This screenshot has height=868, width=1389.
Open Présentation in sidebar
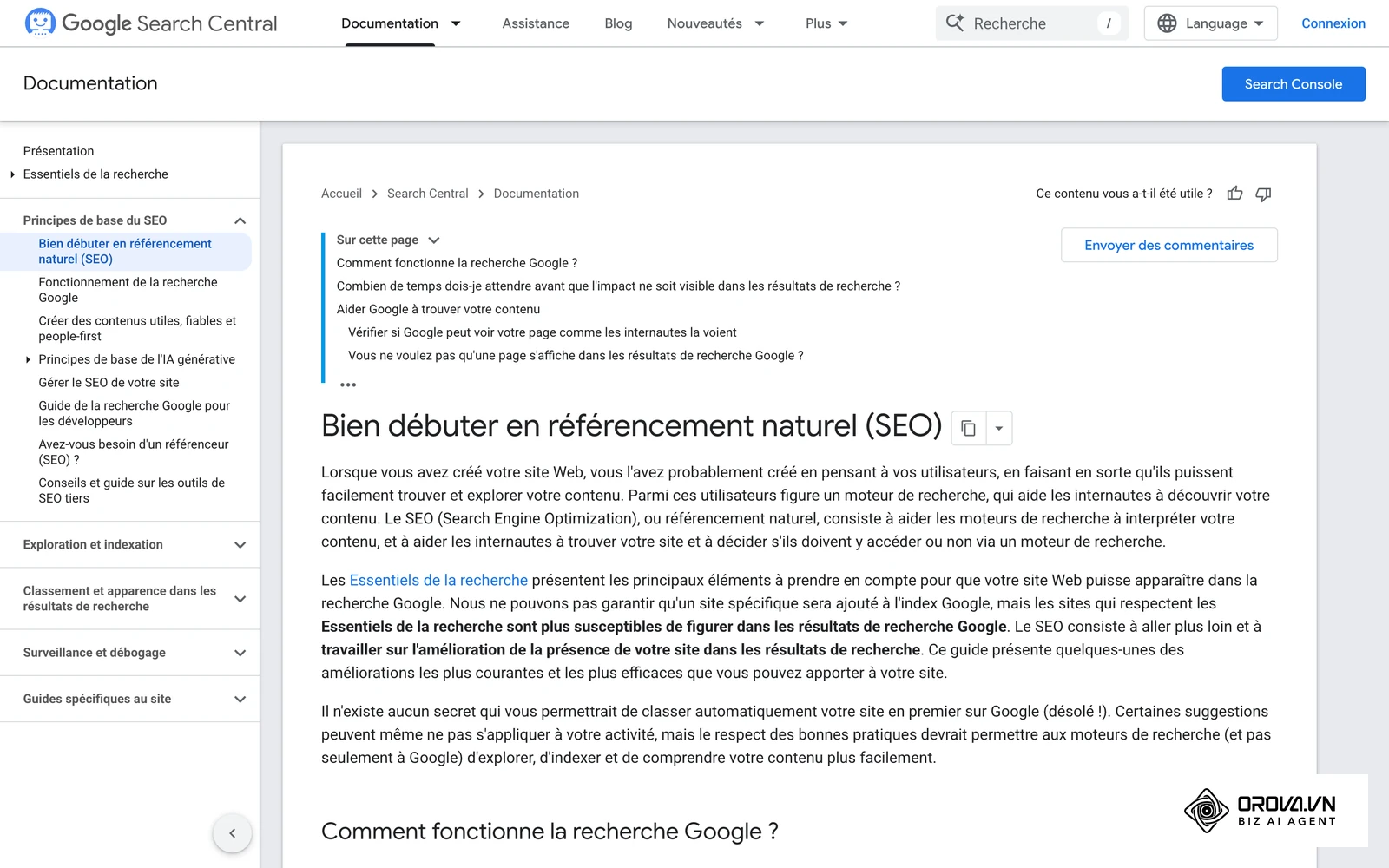click(x=58, y=151)
